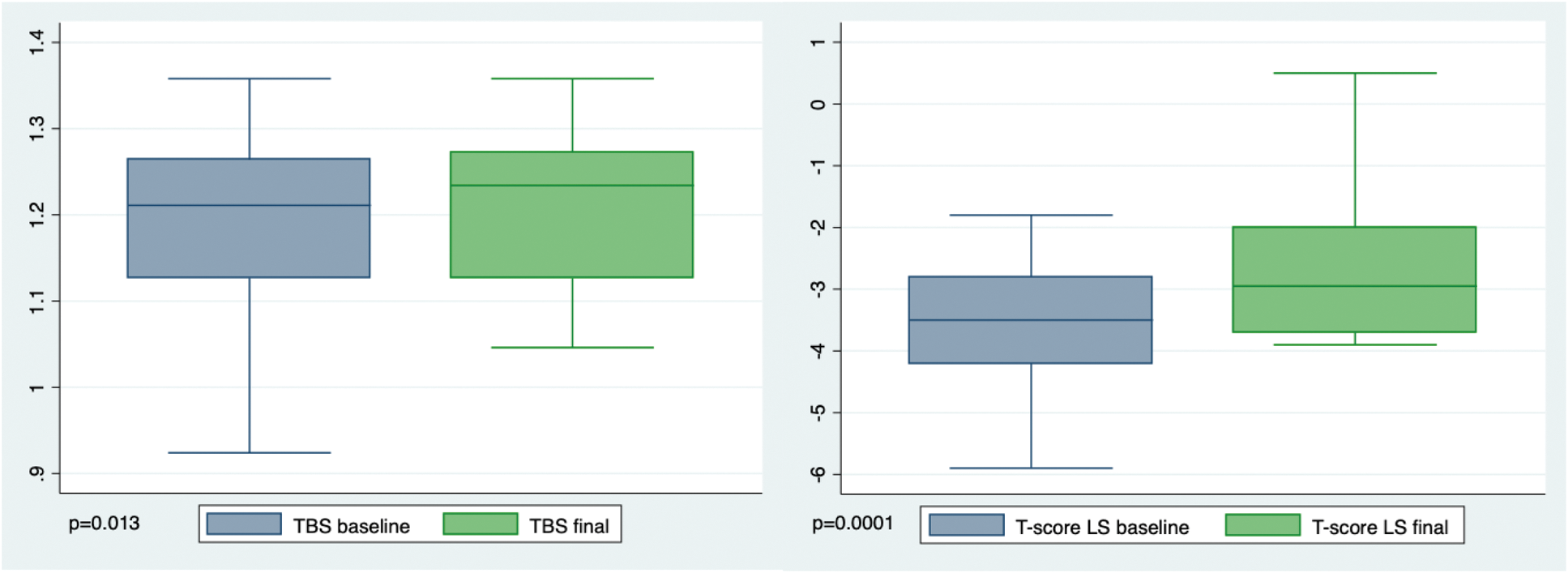Click the TBS baseline legend color swatch
This screenshot has height=573, width=1568.
click(x=244, y=524)
